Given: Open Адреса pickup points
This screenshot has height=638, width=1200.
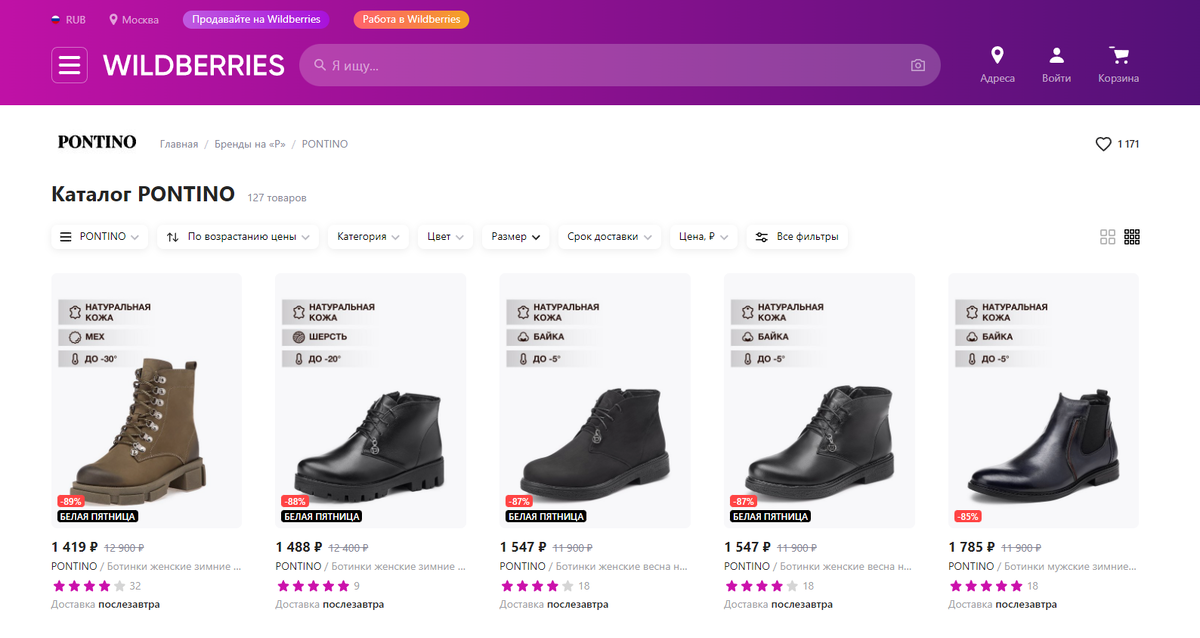Looking at the screenshot, I should point(997,65).
